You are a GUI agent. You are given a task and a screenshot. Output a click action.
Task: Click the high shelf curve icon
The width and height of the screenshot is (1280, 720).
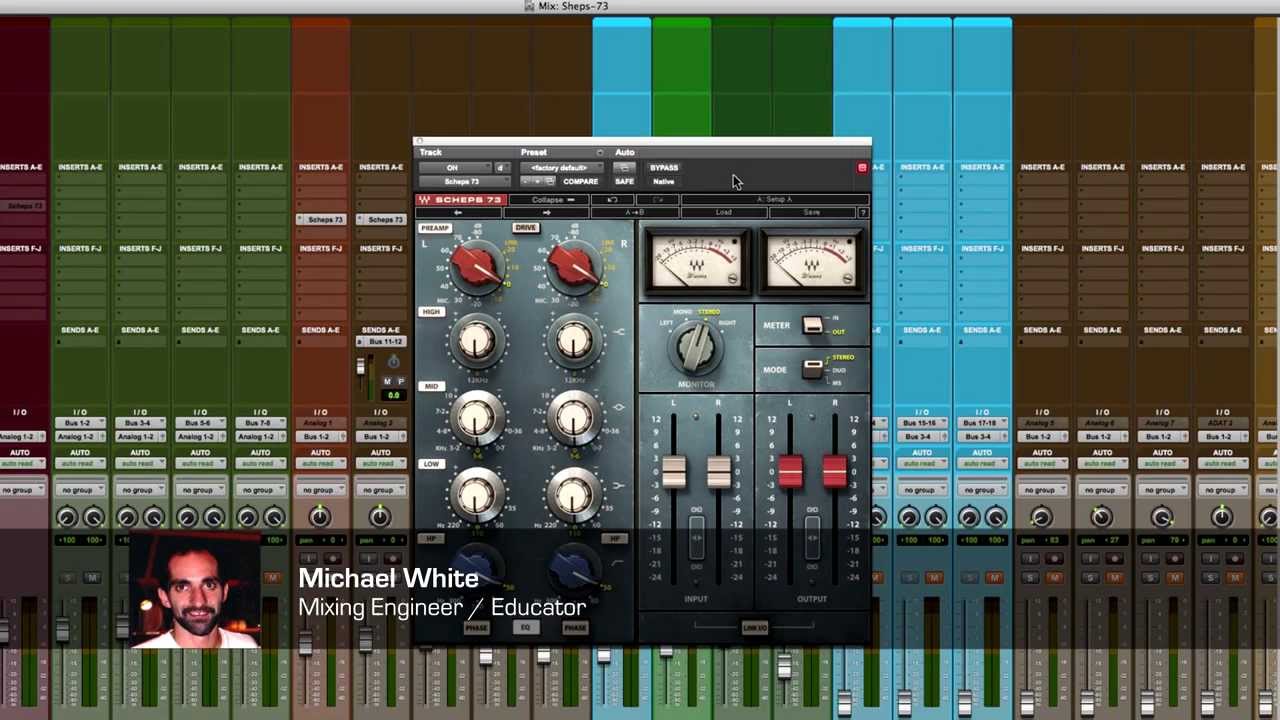click(x=619, y=332)
